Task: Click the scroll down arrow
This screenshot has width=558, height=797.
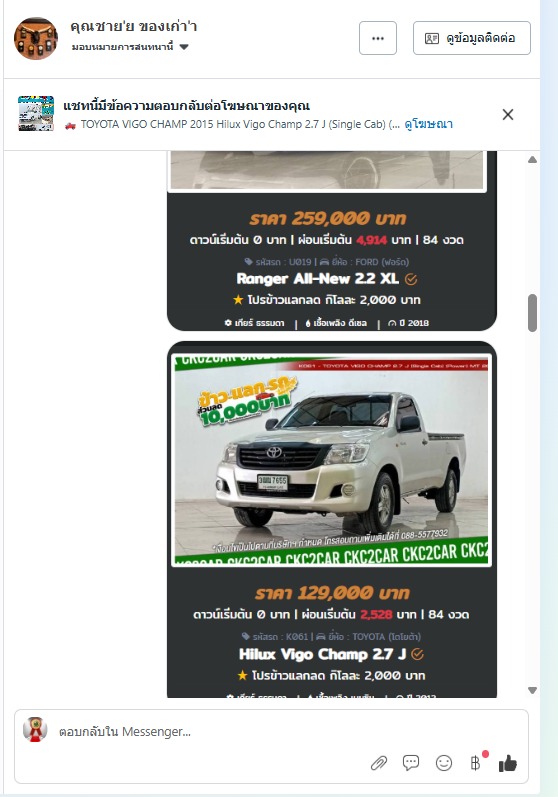Action: [532, 690]
